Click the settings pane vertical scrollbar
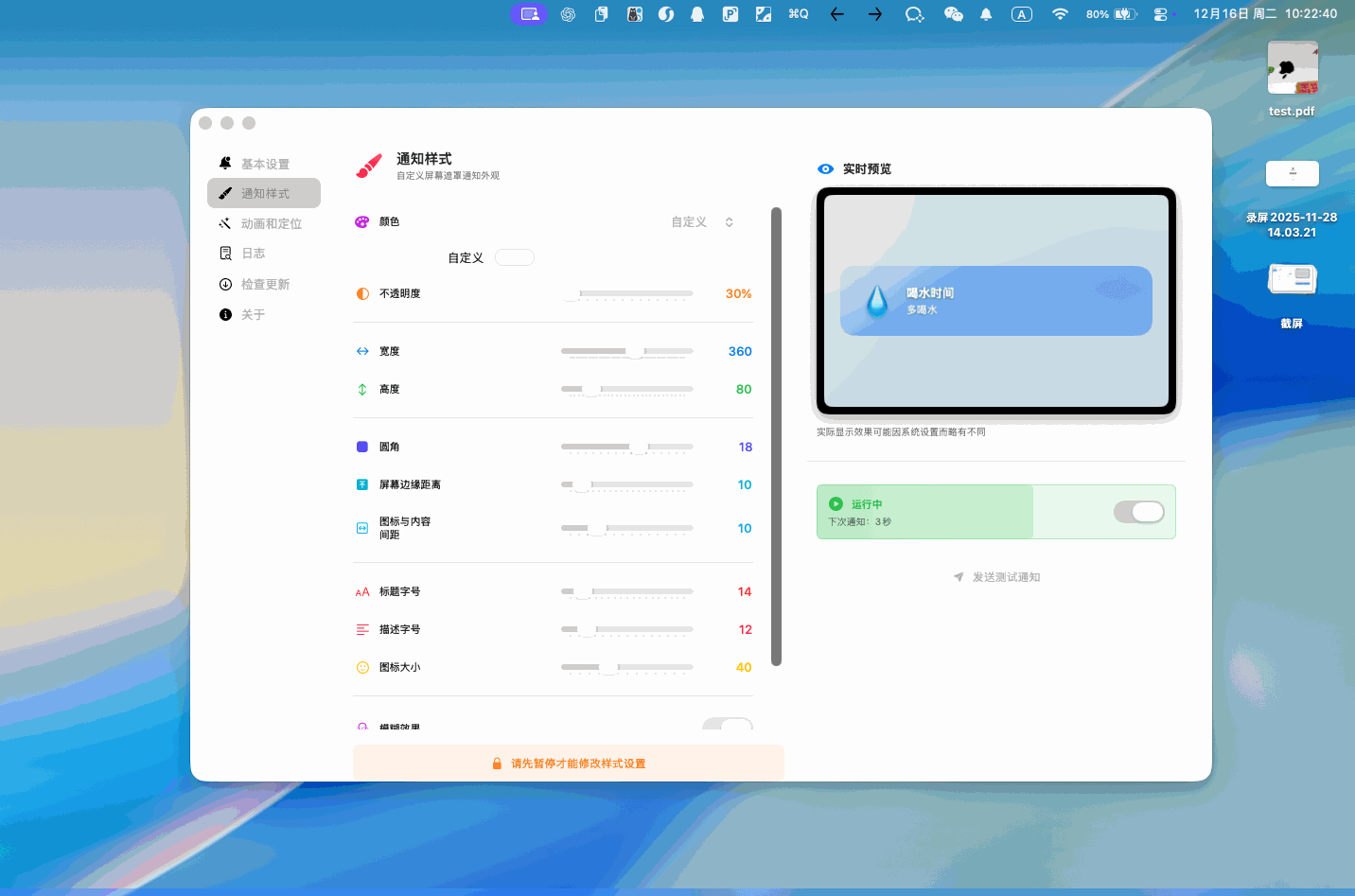This screenshot has width=1355, height=896. (777, 436)
